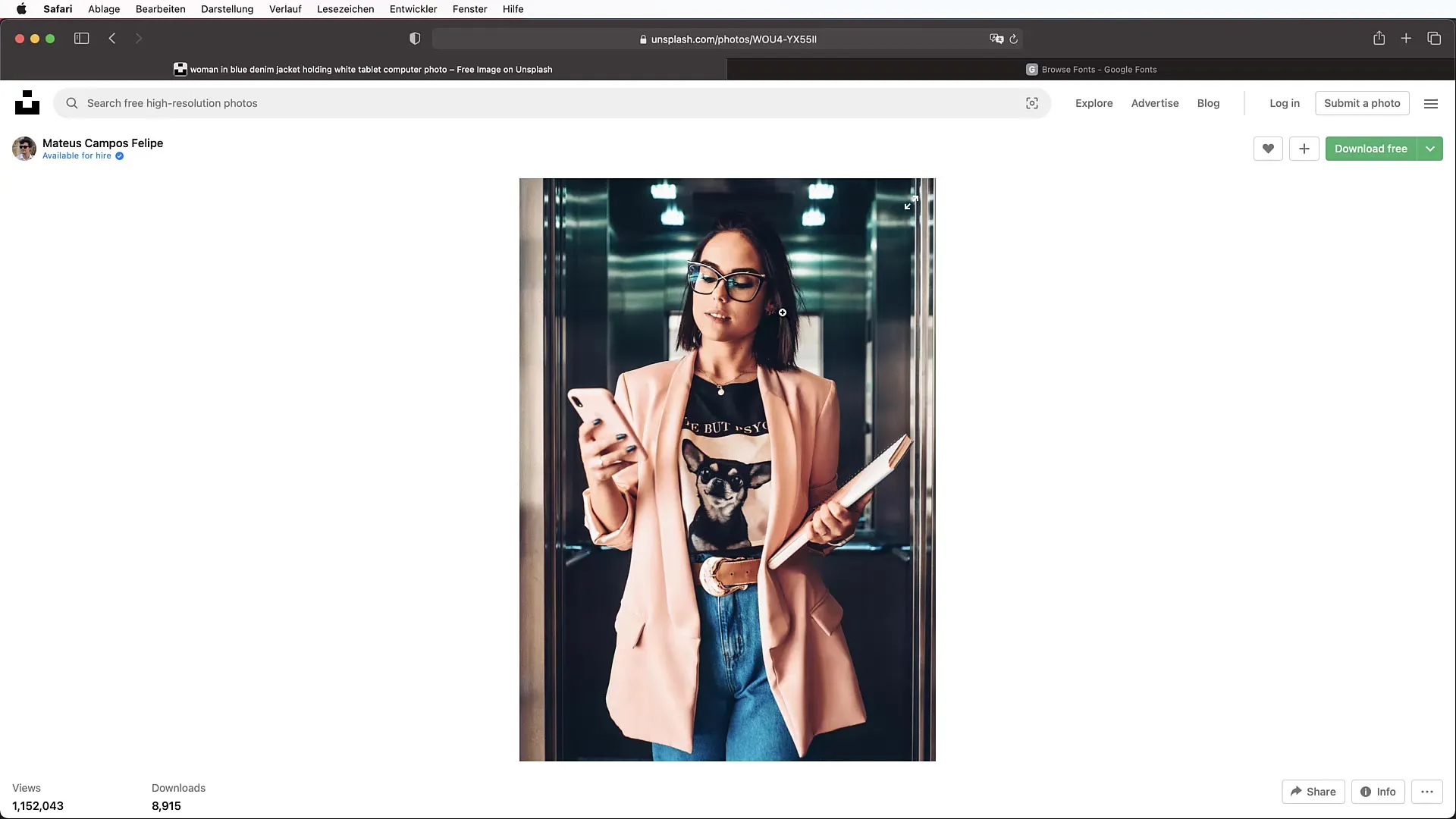Open Mateus Campos Felipe's profile name
The image size is (1456, 819).
pyautogui.click(x=102, y=143)
